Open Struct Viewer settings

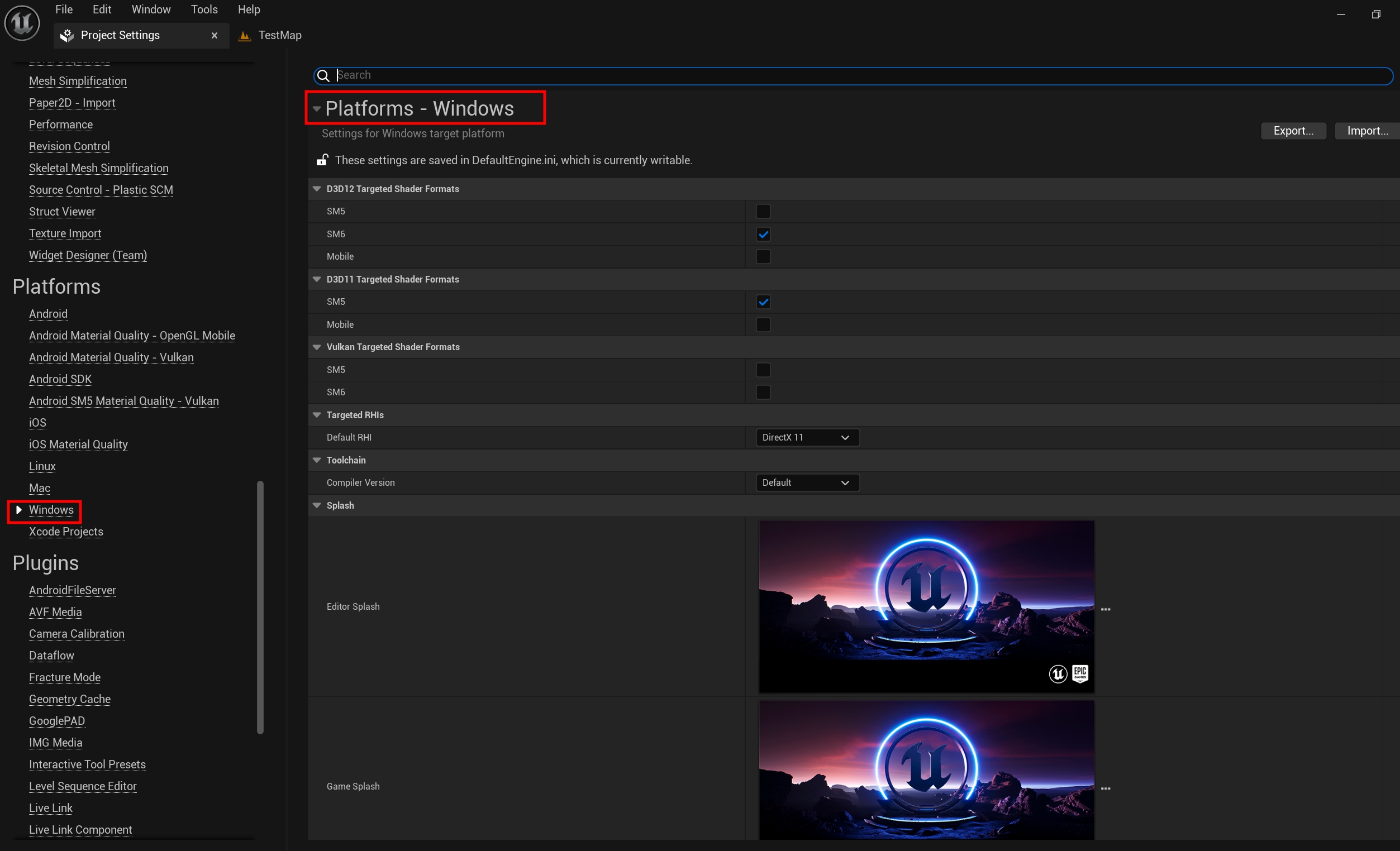click(x=62, y=212)
